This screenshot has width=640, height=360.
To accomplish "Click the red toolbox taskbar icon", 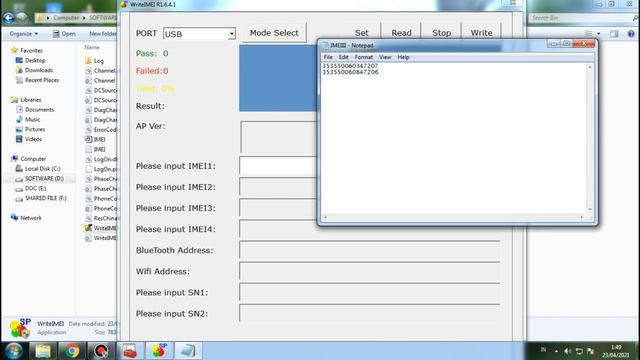I will [x=130, y=351].
